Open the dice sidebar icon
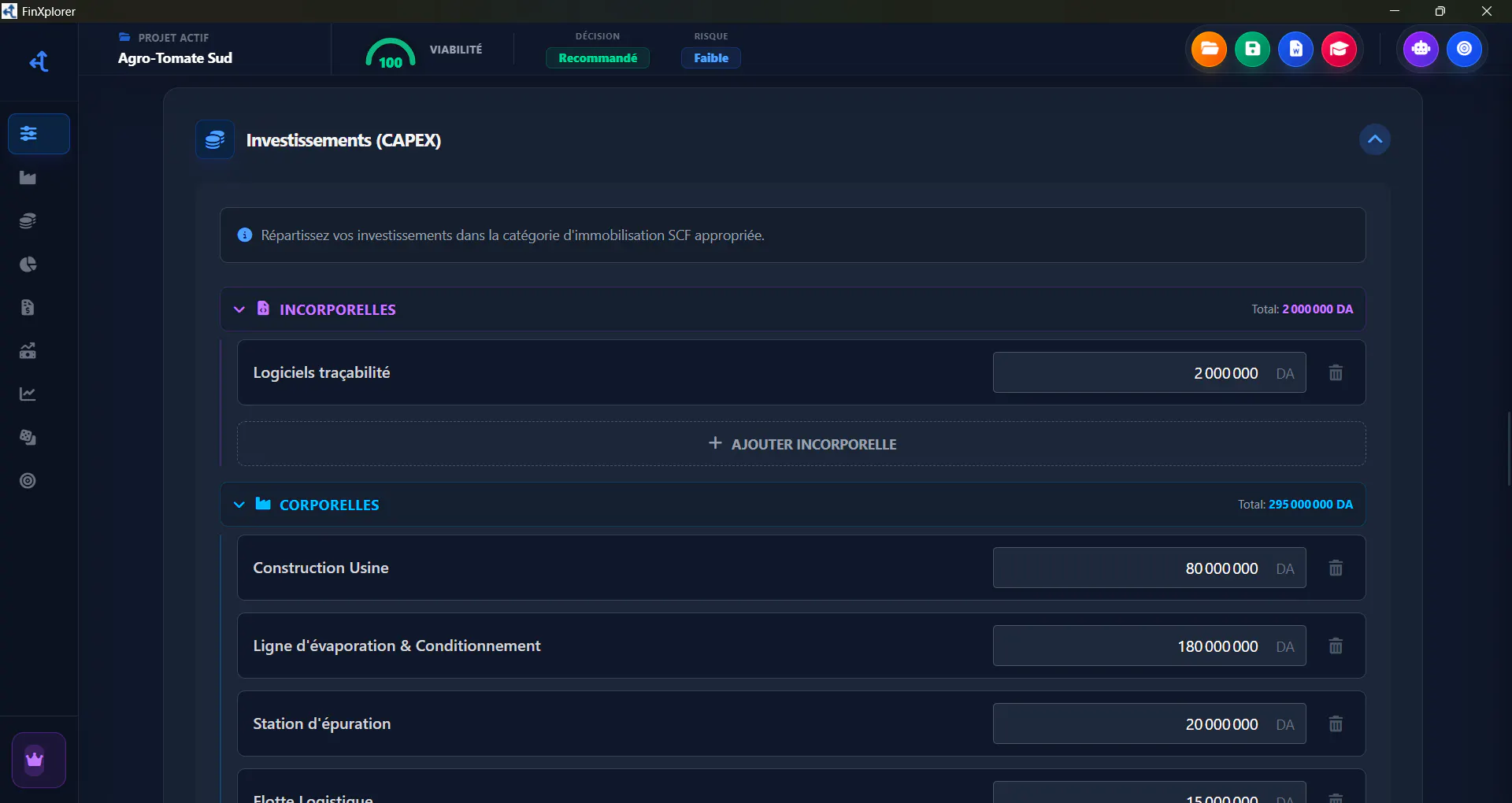 (28, 438)
